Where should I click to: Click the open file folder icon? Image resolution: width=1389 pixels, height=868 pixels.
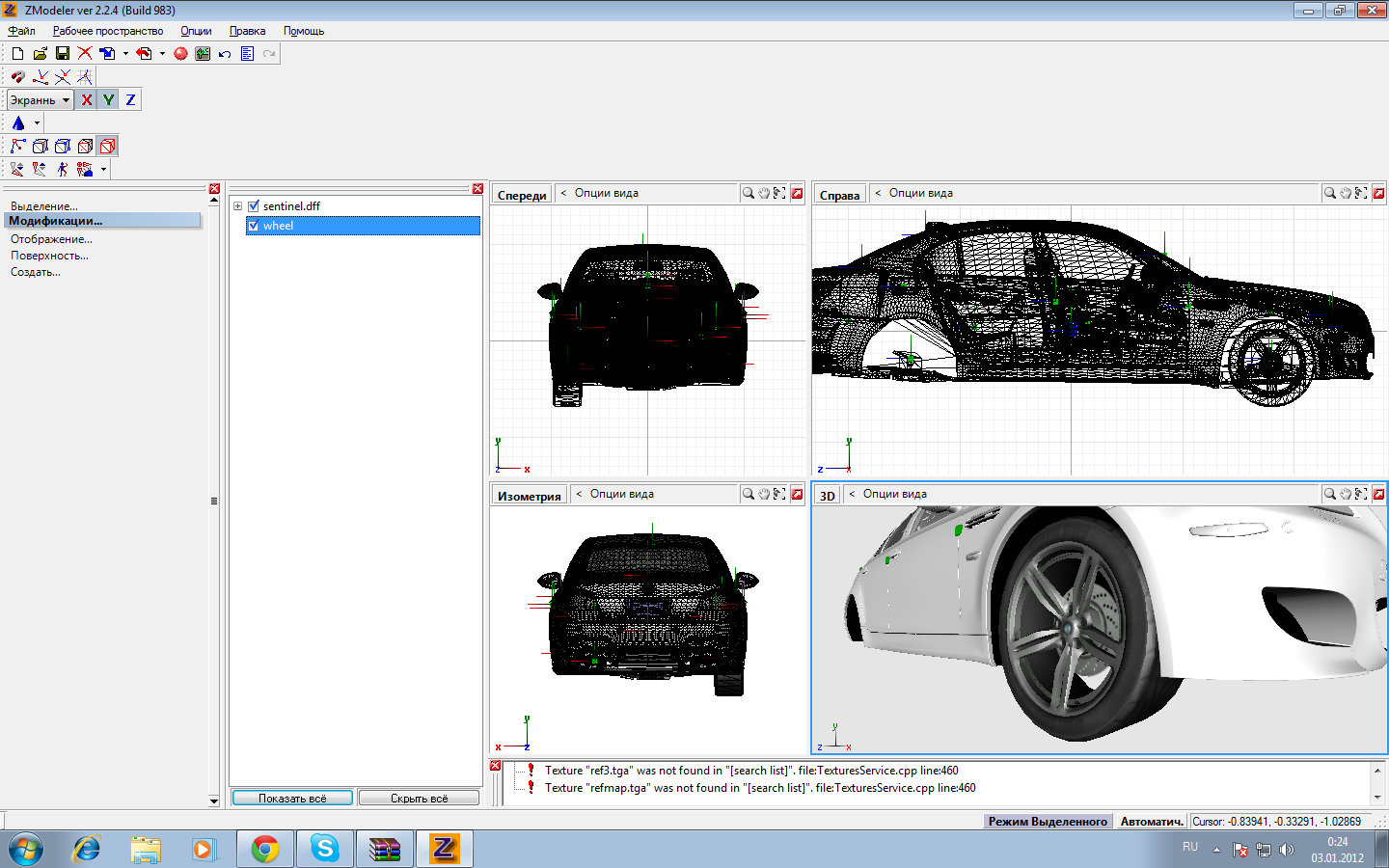[40, 54]
